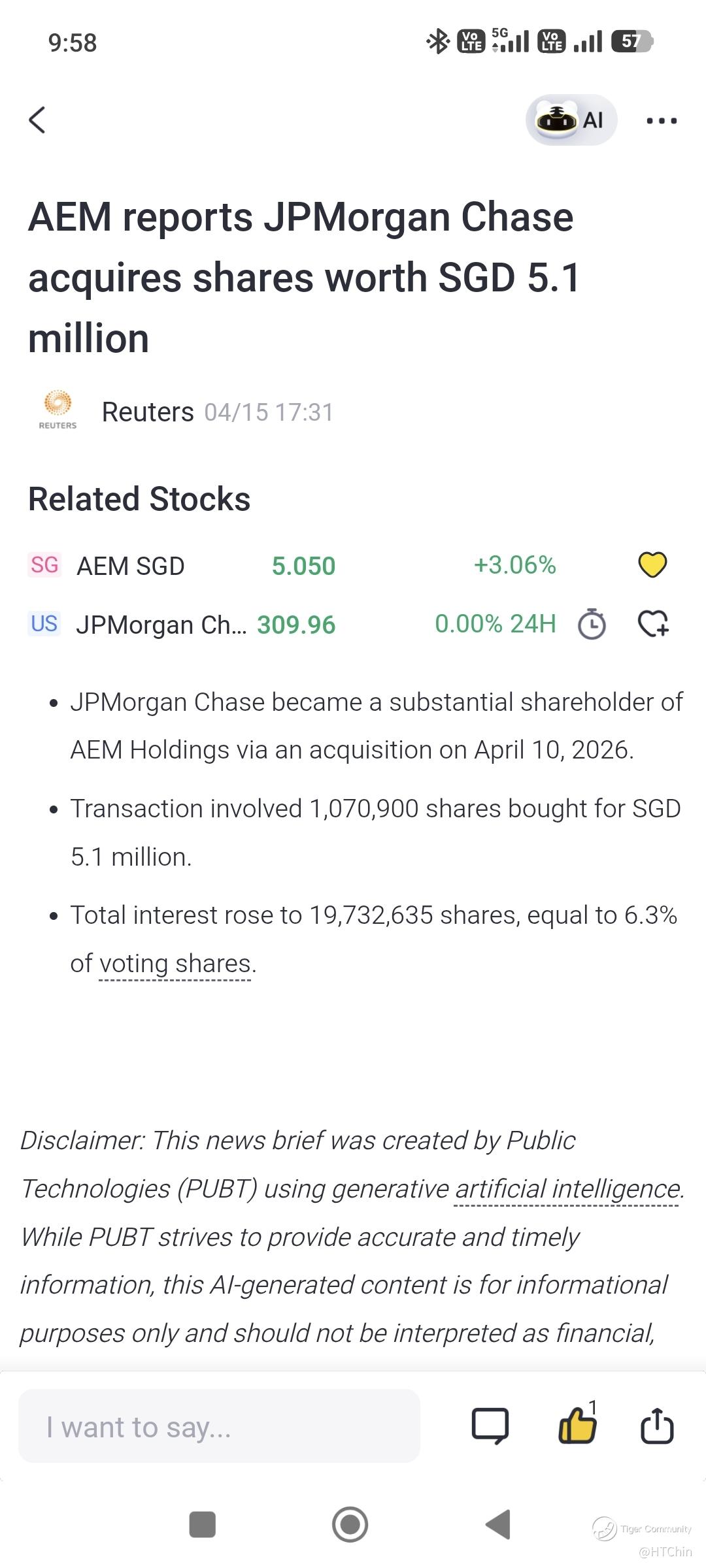
Task: Focus the 'I want to say...' comment field
Action: (219, 1427)
